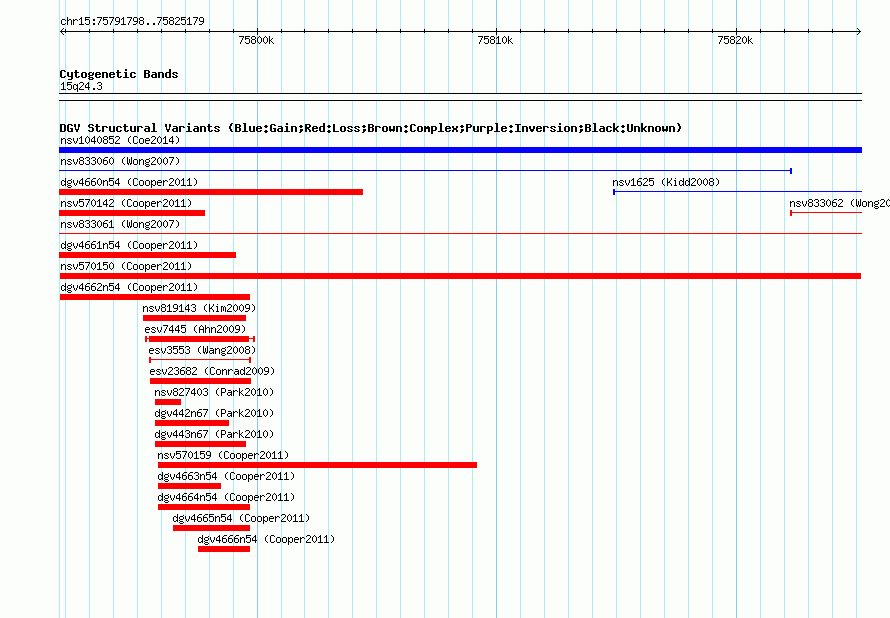Open nsv819143 (Kim2009) label
The height and width of the screenshot is (618, 890).
[x=199, y=308]
